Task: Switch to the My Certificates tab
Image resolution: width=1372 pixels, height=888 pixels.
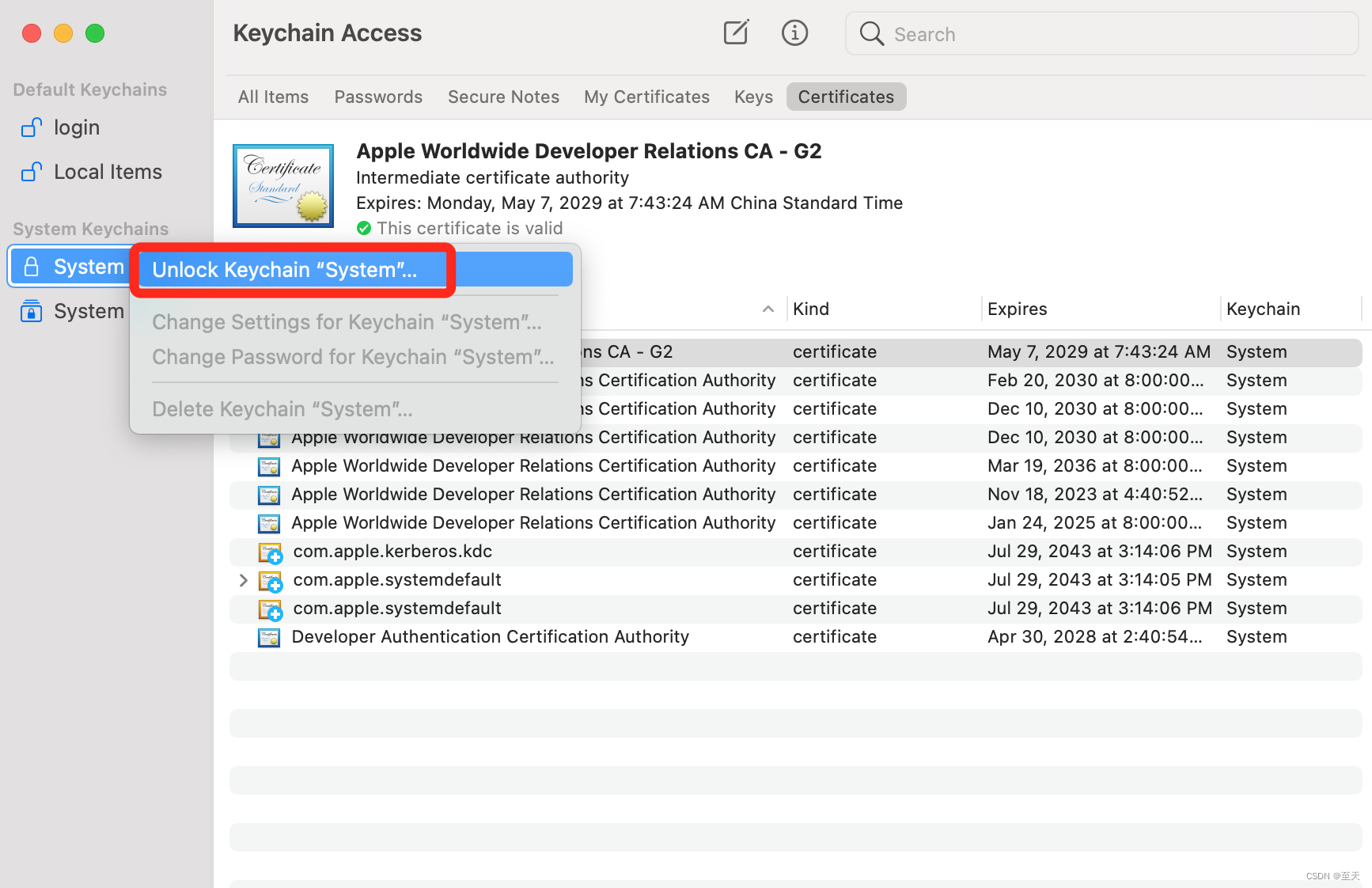Action: pyautogui.click(x=646, y=97)
